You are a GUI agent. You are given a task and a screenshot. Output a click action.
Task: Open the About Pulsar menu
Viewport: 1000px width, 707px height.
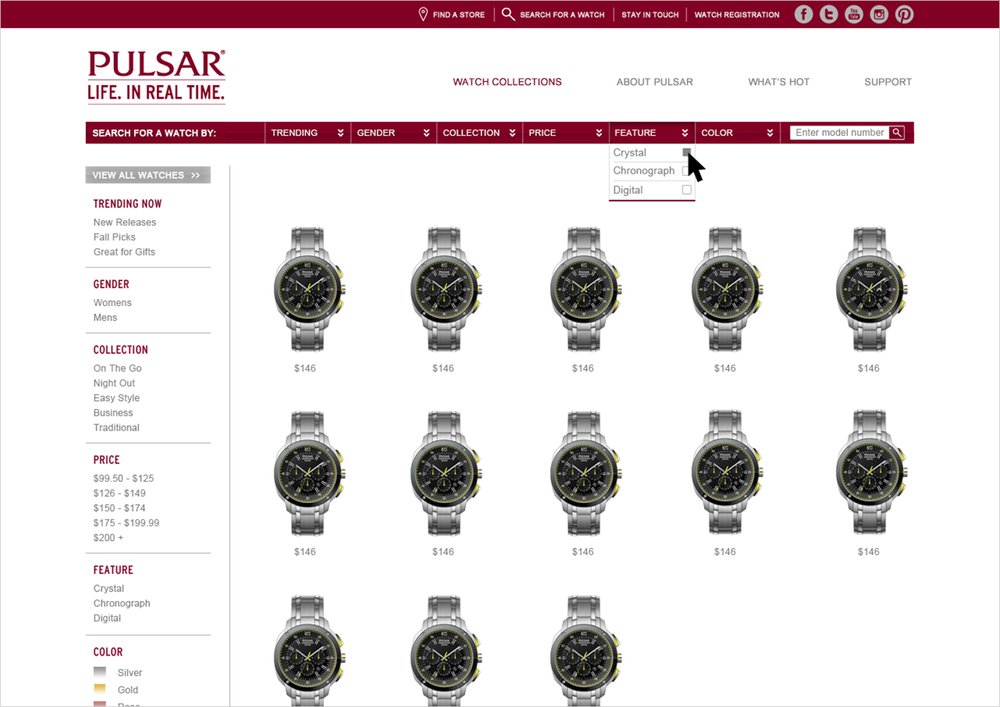654,82
